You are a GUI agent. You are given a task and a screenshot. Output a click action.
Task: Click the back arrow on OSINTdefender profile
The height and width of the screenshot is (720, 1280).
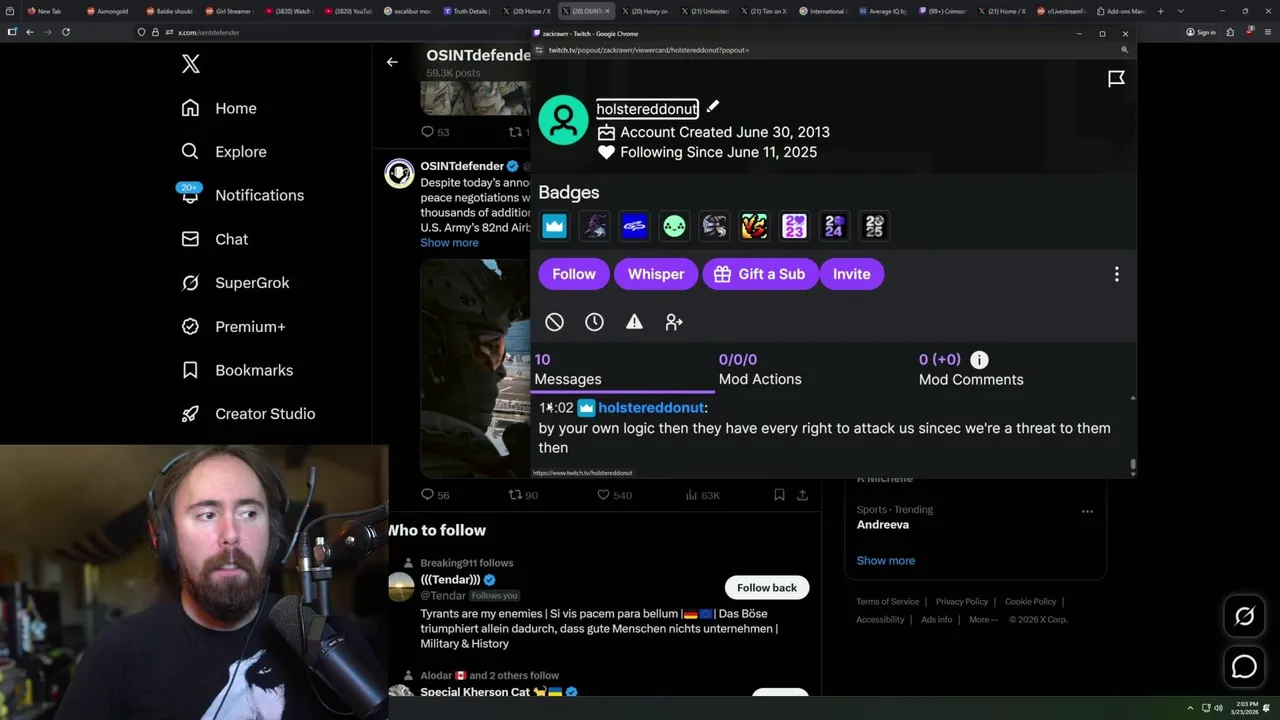[x=392, y=62]
